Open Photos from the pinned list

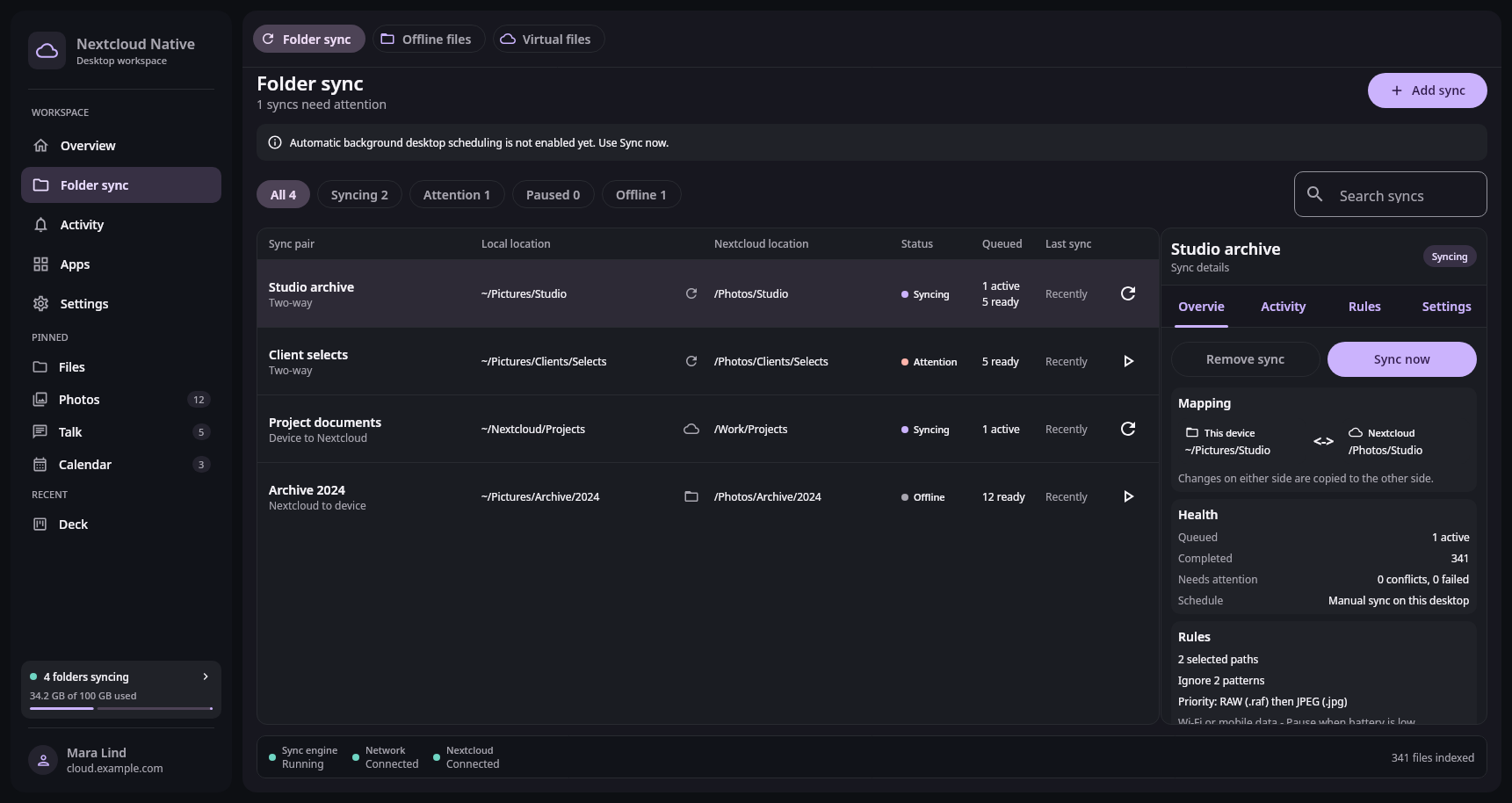point(121,400)
